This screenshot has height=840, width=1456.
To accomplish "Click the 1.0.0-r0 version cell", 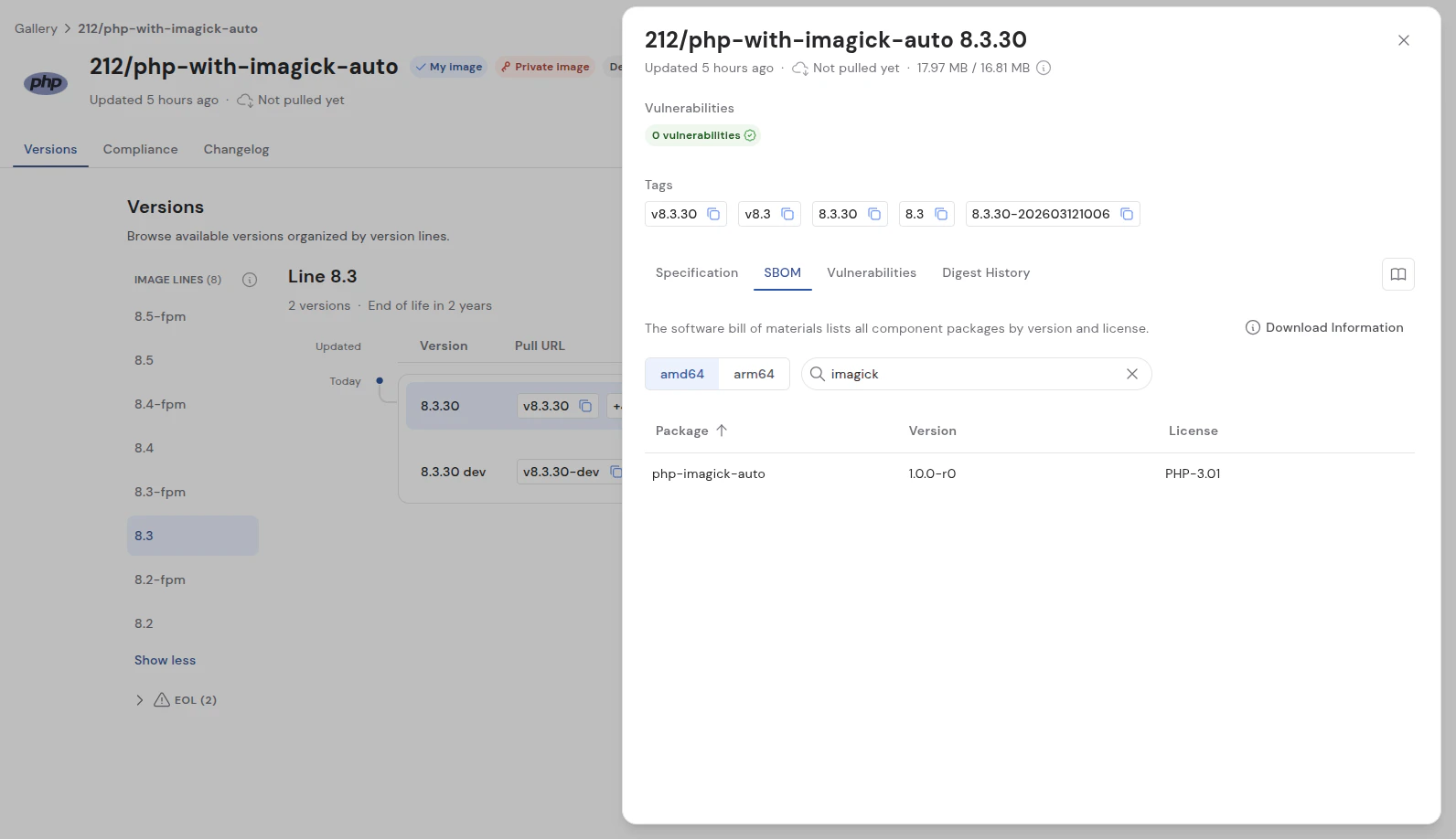I will [x=932, y=473].
